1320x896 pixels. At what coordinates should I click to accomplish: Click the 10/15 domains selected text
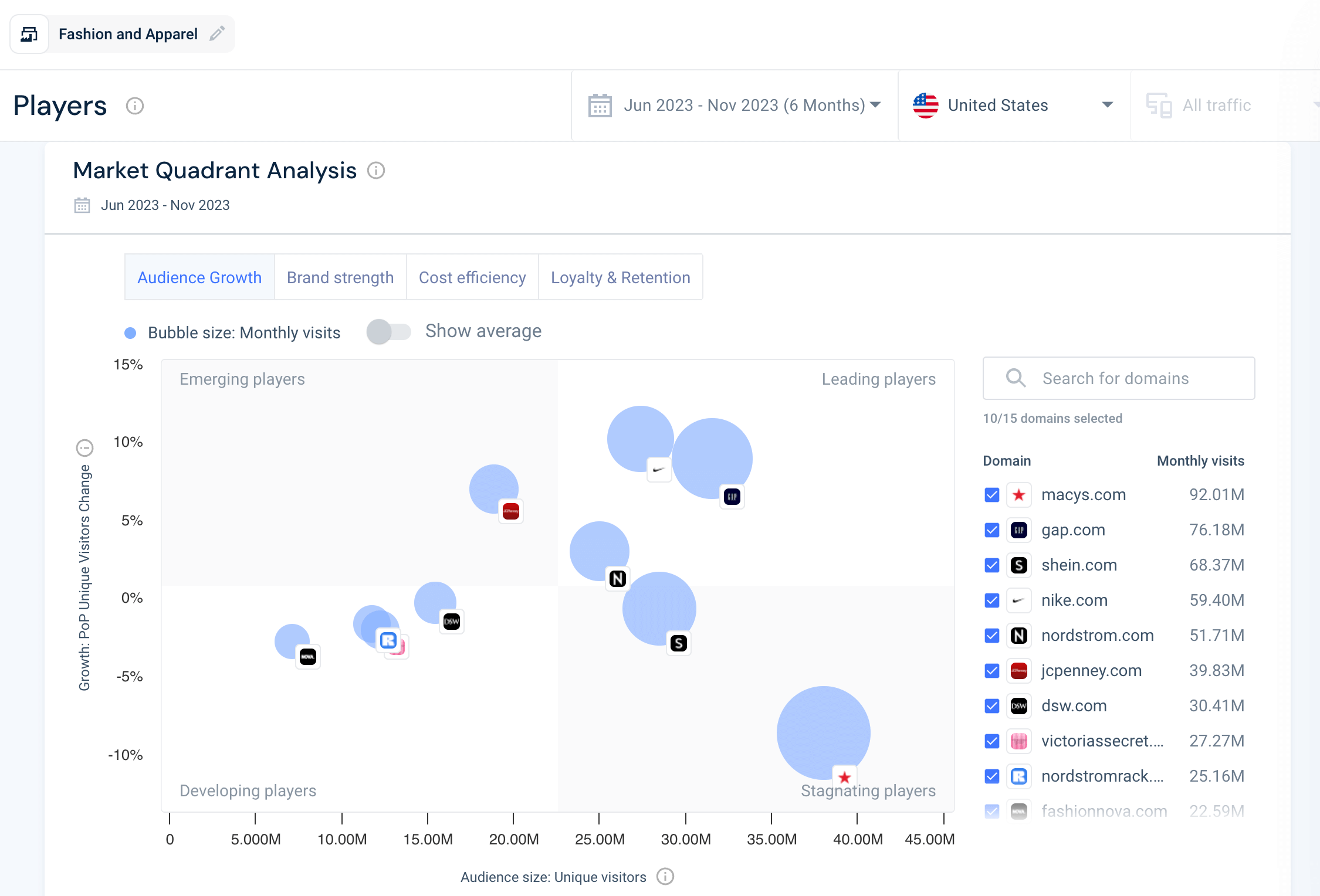pos(1052,419)
